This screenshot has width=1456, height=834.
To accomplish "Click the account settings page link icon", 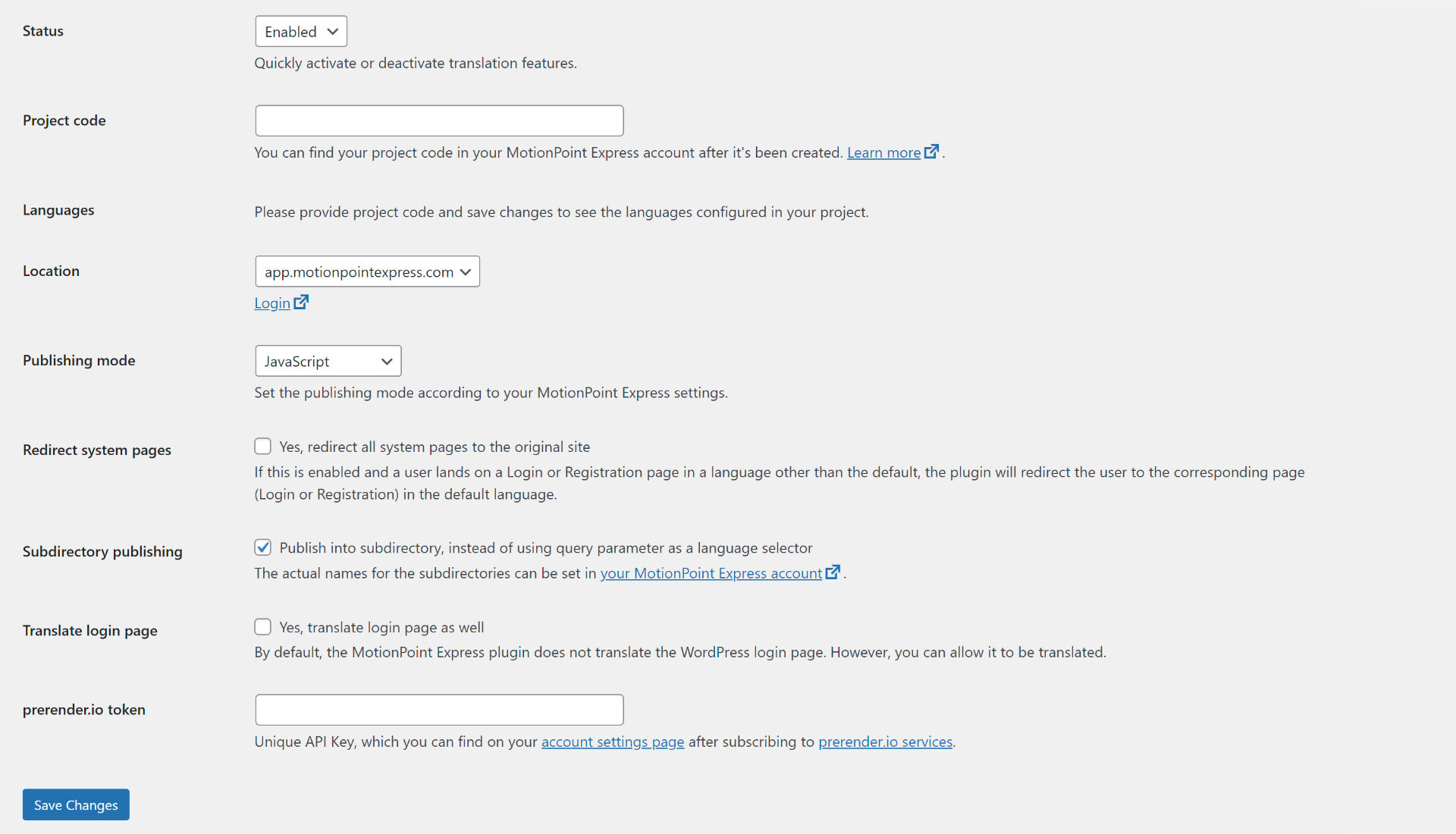I will [611, 741].
